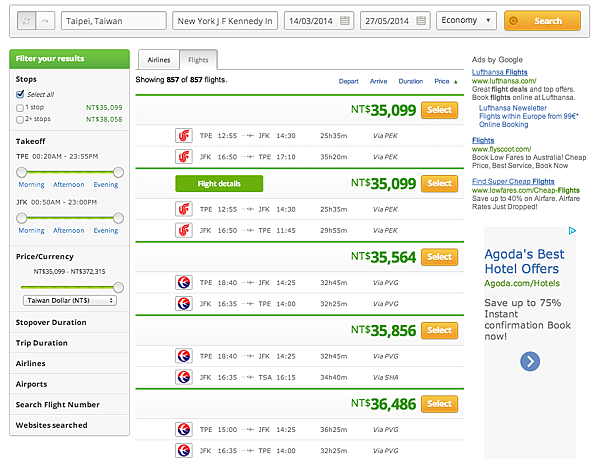Click China Eastern logo on TPE 15:00 flight
The height and width of the screenshot is (459, 600).
184,429
